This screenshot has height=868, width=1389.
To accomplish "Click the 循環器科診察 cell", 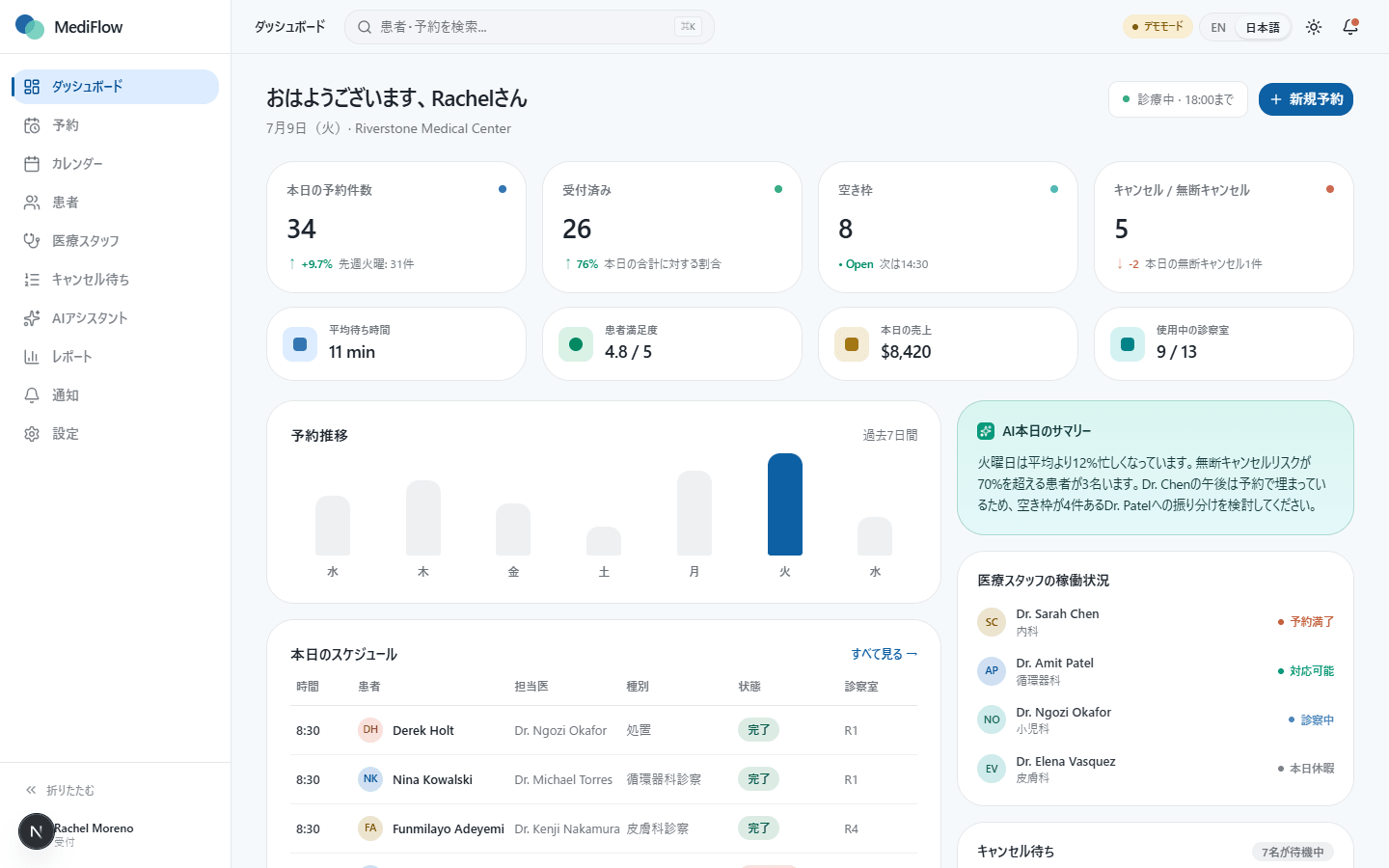I will [x=664, y=779].
